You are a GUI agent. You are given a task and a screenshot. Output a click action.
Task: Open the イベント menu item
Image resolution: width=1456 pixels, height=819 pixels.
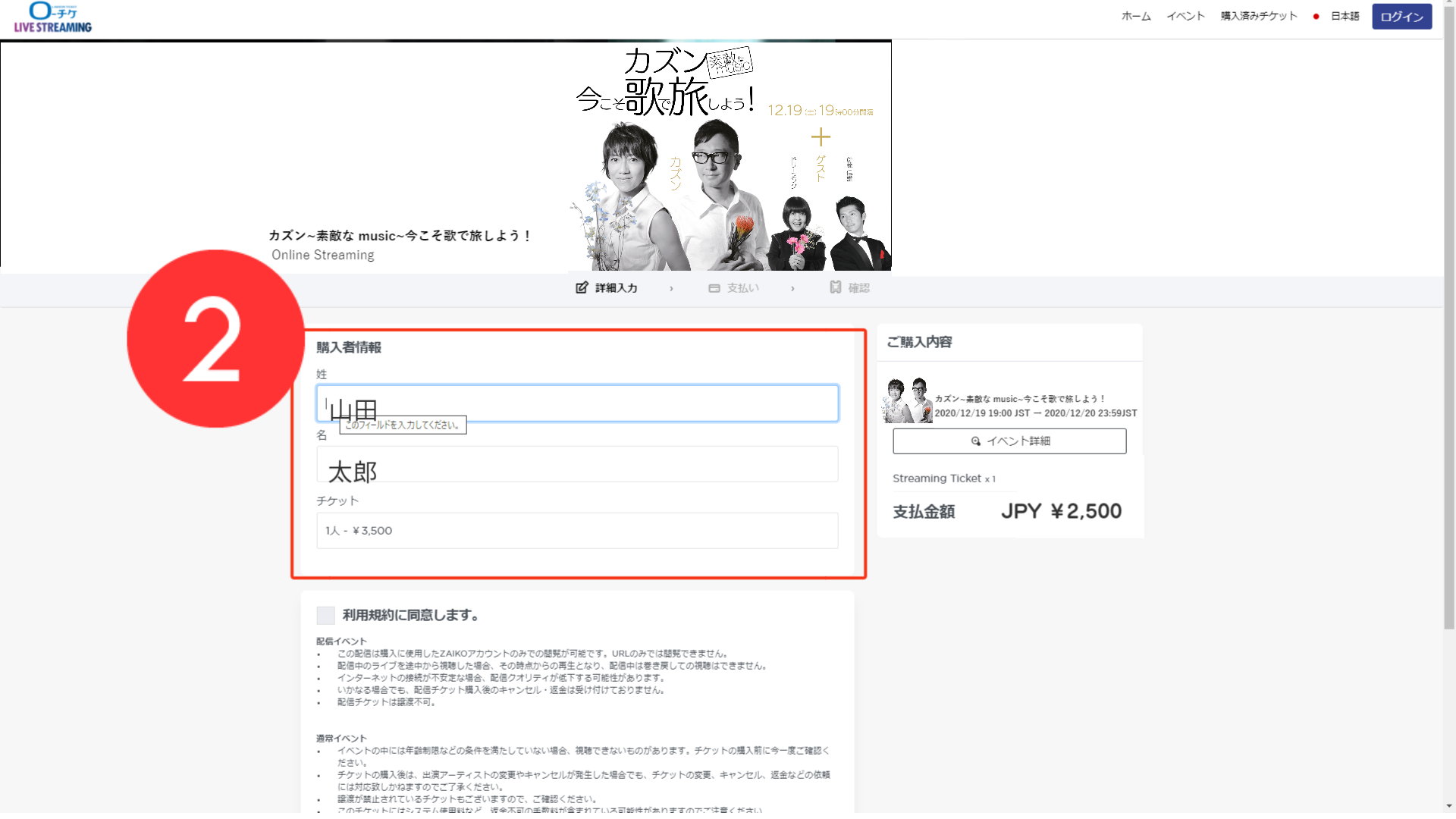[1185, 16]
